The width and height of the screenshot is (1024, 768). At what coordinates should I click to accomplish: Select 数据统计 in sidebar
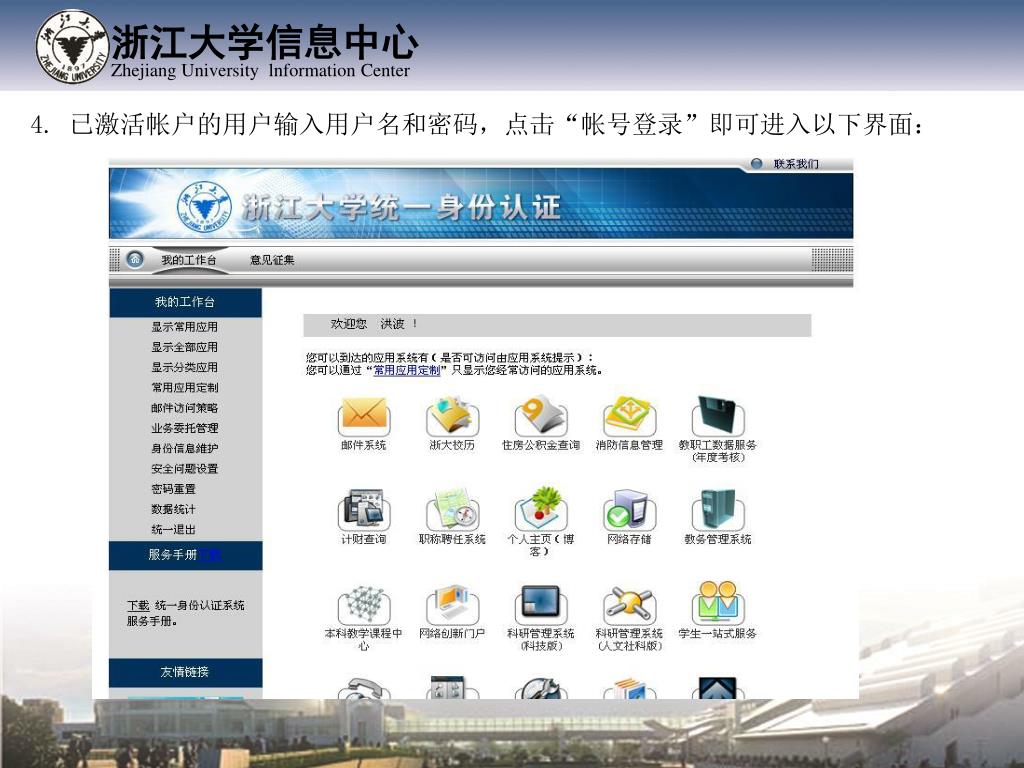174,509
